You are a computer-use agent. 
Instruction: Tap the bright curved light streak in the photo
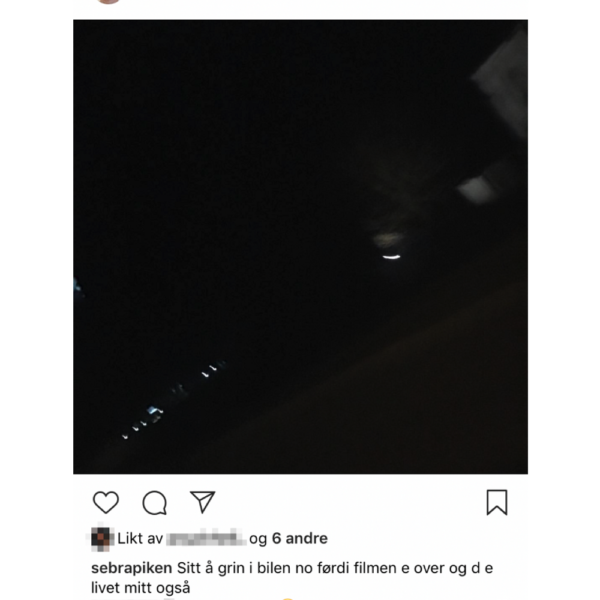pos(391,257)
